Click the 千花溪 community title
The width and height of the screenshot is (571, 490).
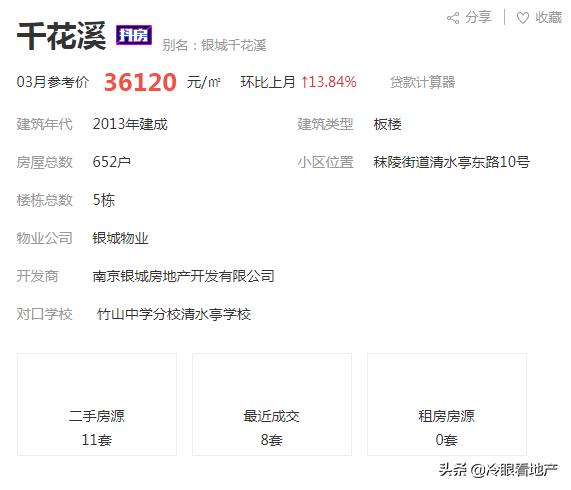pyautogui.click(x=62, y=36)
